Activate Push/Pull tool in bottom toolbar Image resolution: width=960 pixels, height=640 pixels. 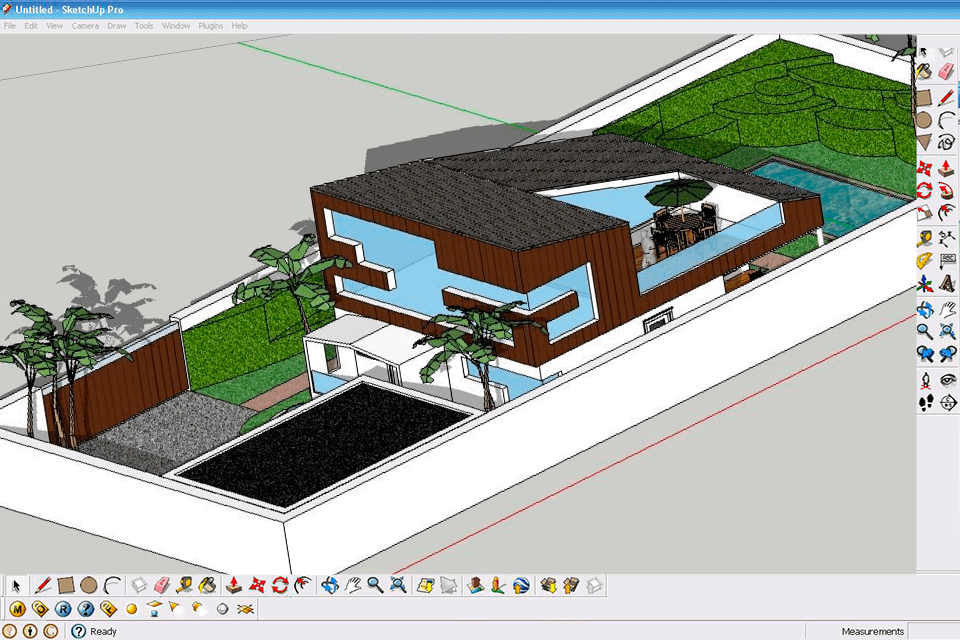coord(233,585)
